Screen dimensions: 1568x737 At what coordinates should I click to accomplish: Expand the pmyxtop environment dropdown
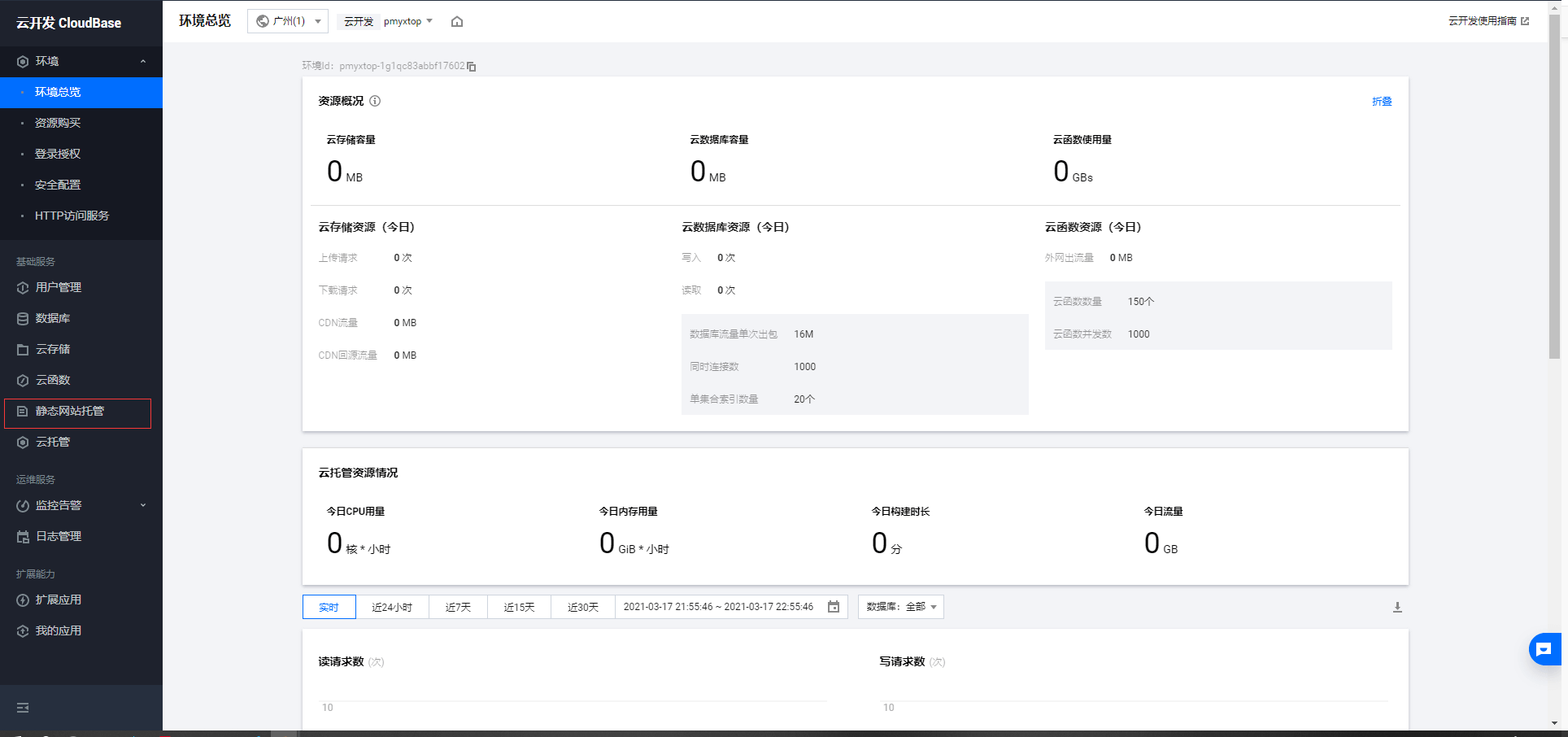coord(408,21)
